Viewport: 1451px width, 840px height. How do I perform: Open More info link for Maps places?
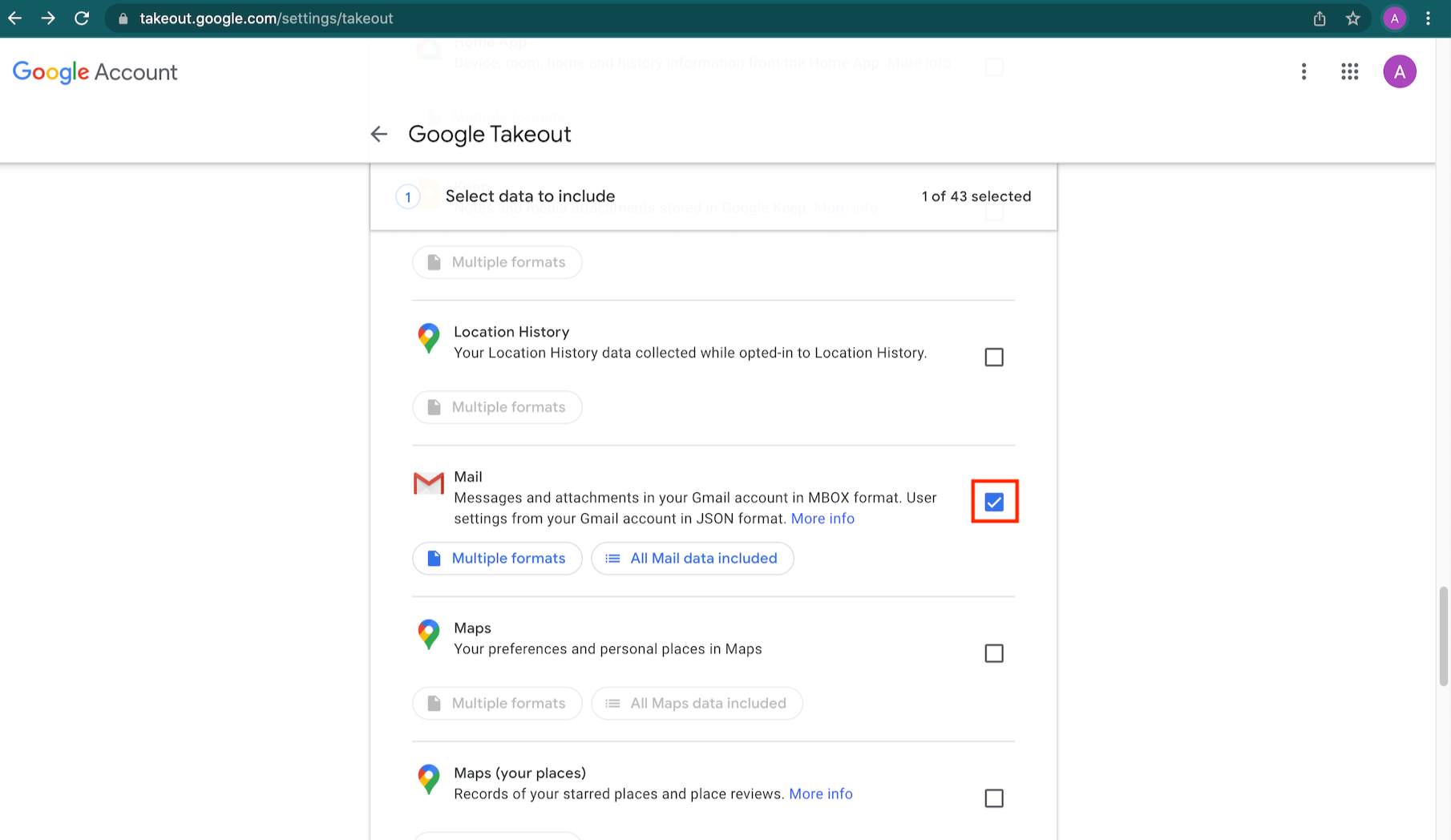(821, 794)
